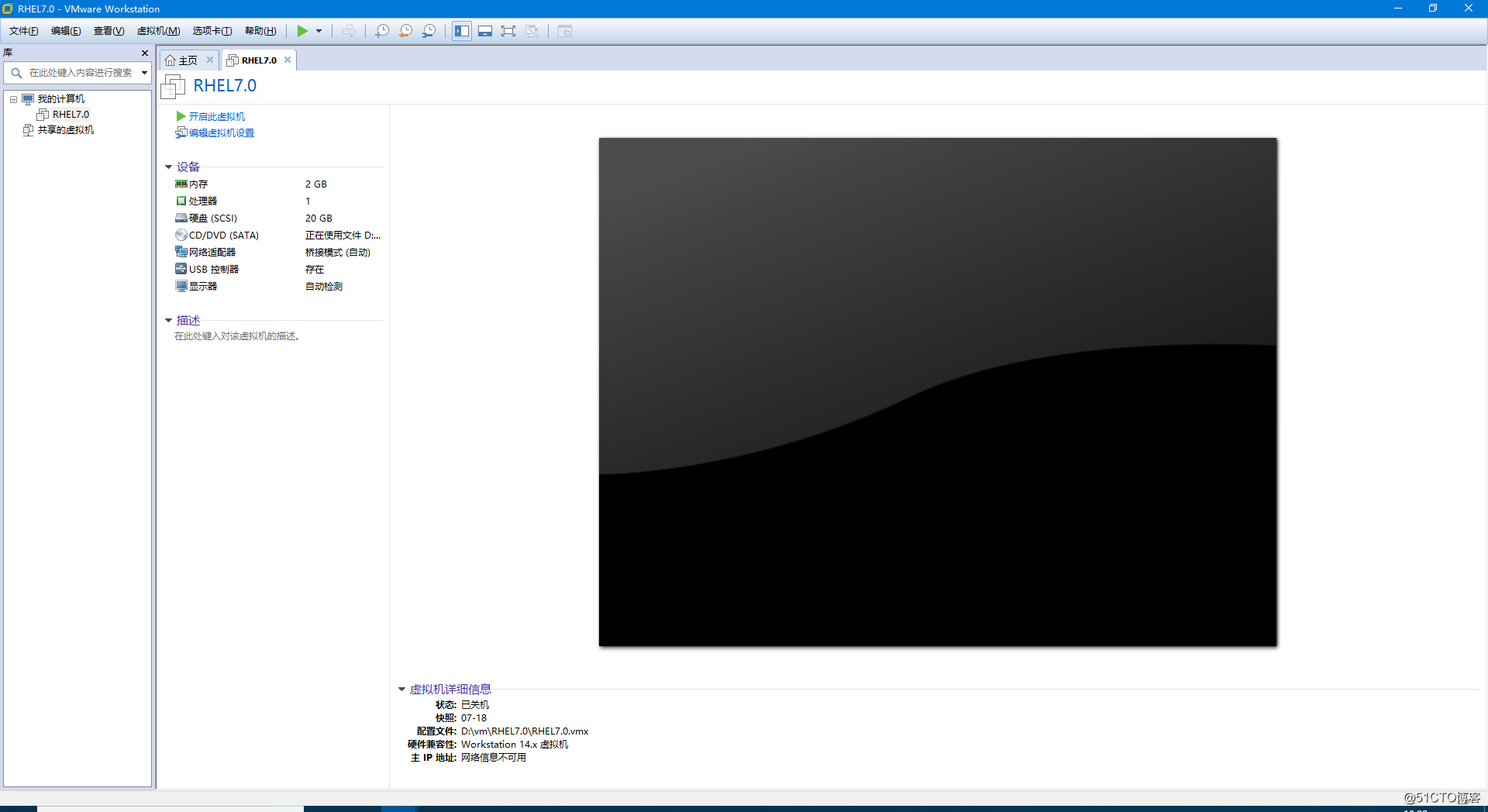1488x812 pixels.
Task: Click the 自动检测 display value
Action: point(324,287)
